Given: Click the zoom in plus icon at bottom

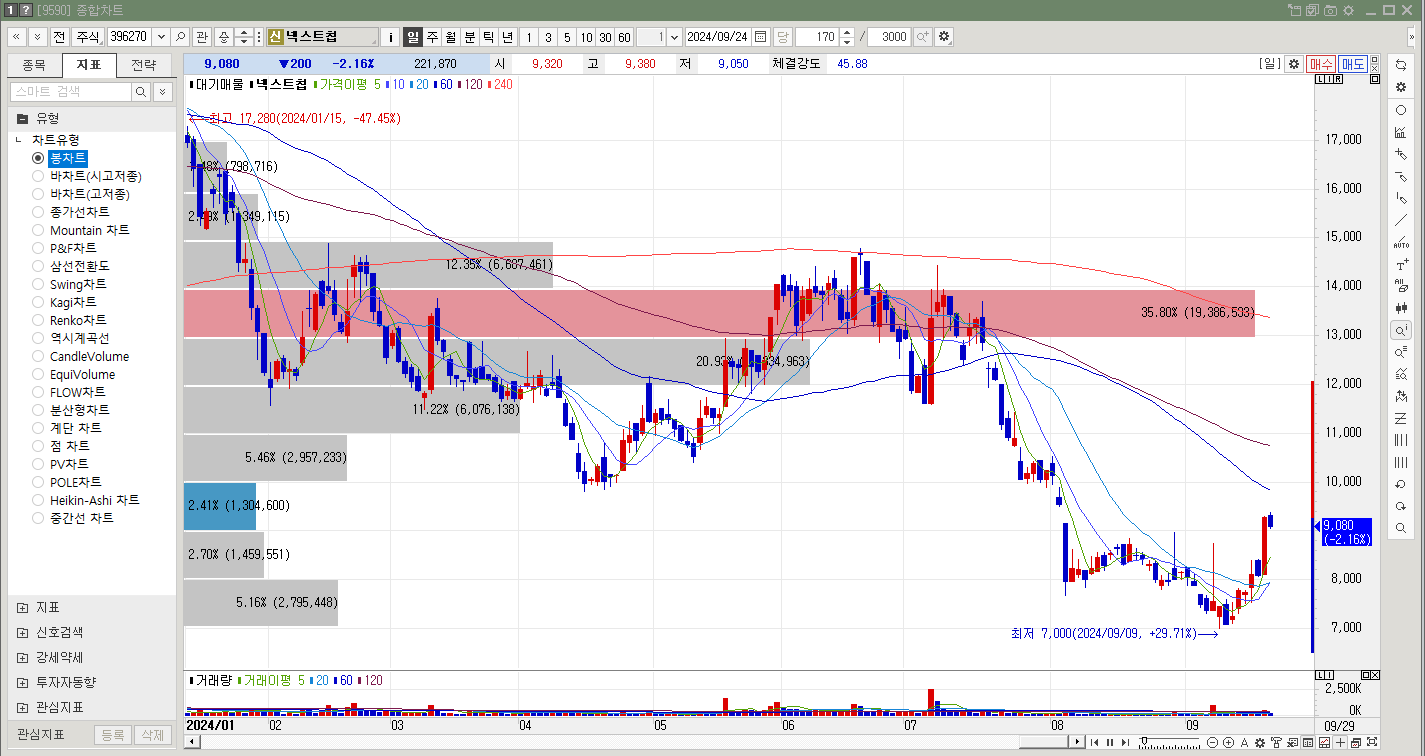Looking at the screenshot, I should (1228, 742).
